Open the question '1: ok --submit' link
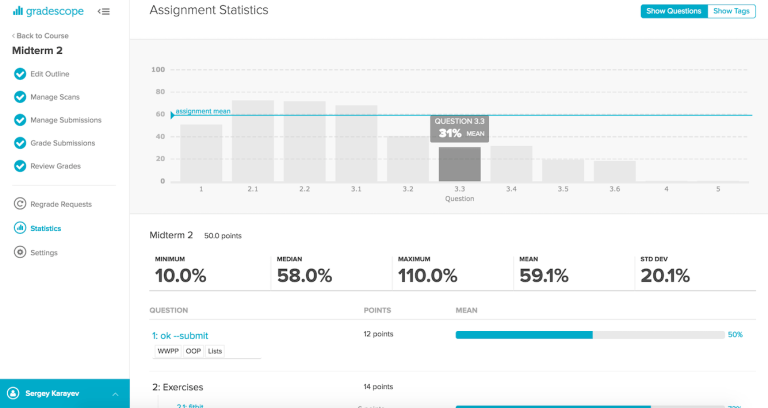The height and width of the screenshot is (408, 768). point(179,335)
